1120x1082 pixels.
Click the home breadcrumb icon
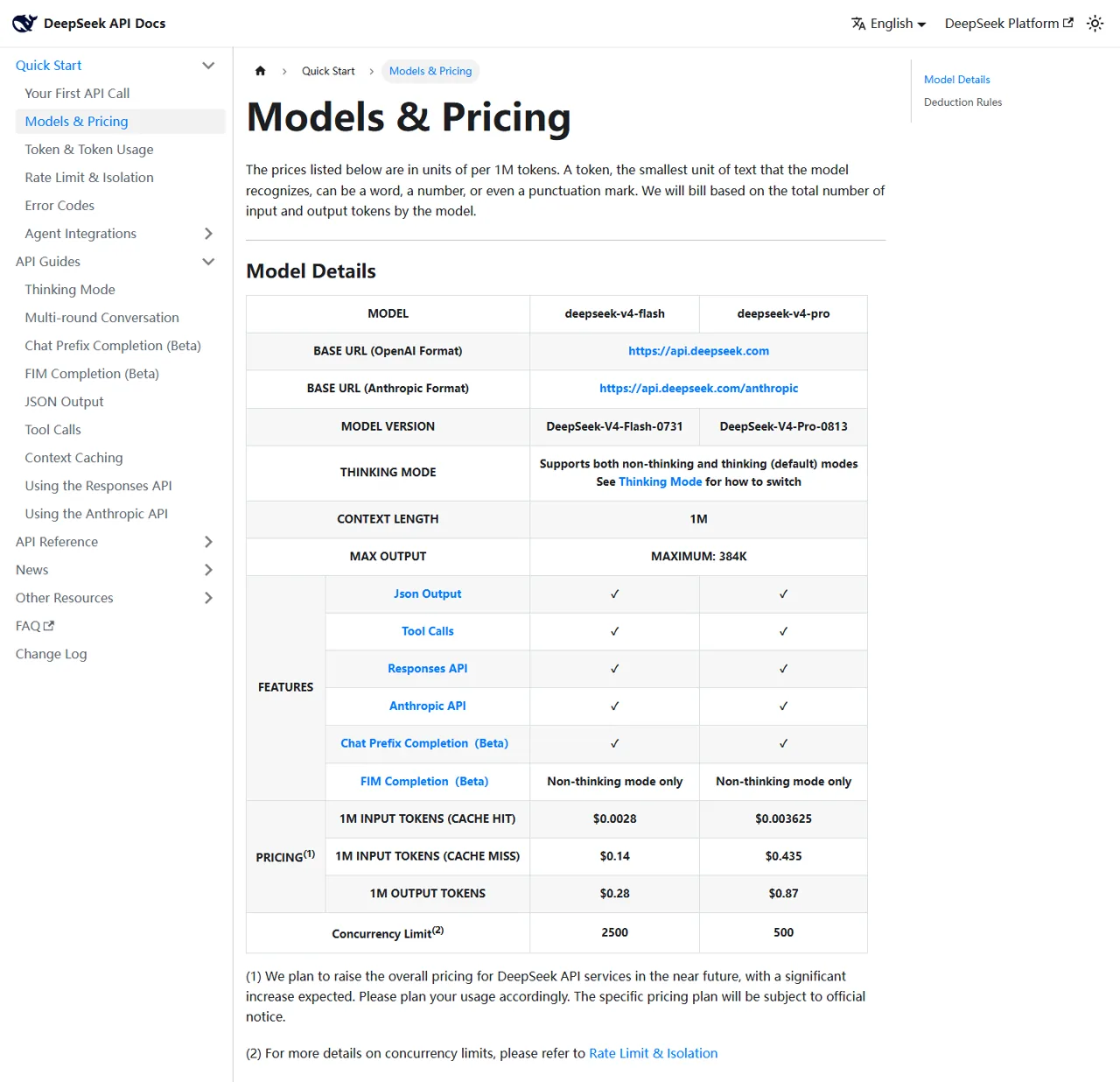260,71
